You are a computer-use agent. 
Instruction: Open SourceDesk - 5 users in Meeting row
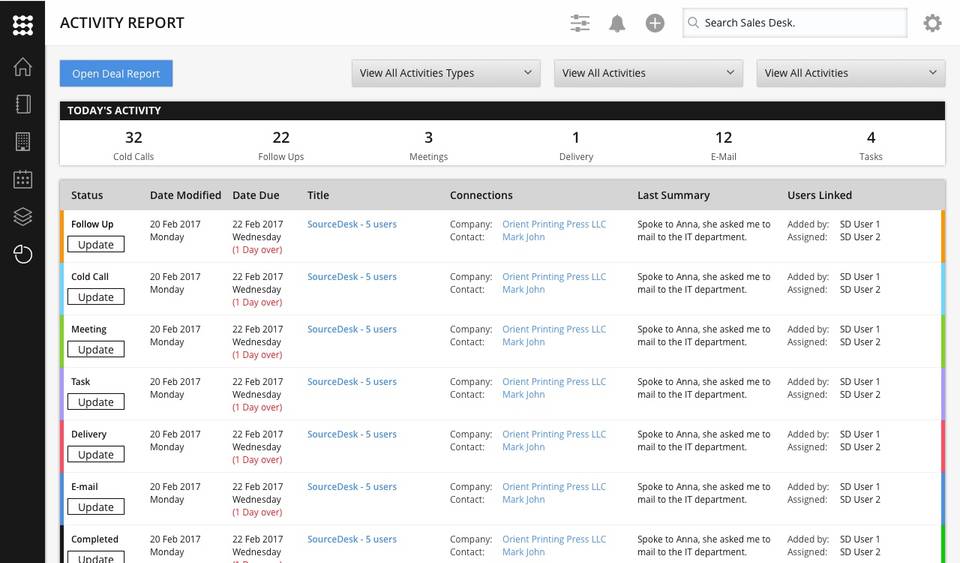[352, 329]
